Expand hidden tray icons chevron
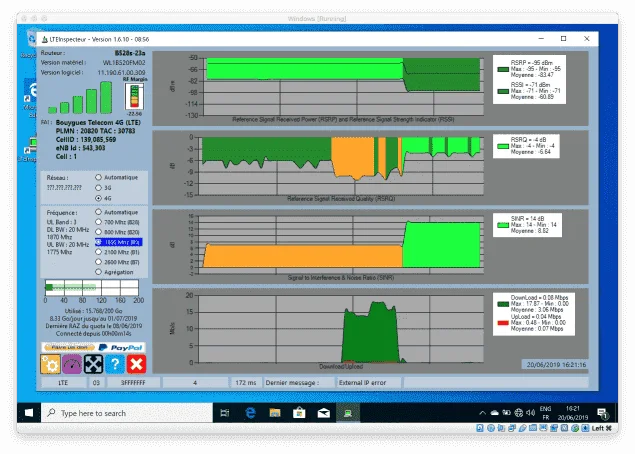The height and width of the screenshot is (454, 635). 482,413
